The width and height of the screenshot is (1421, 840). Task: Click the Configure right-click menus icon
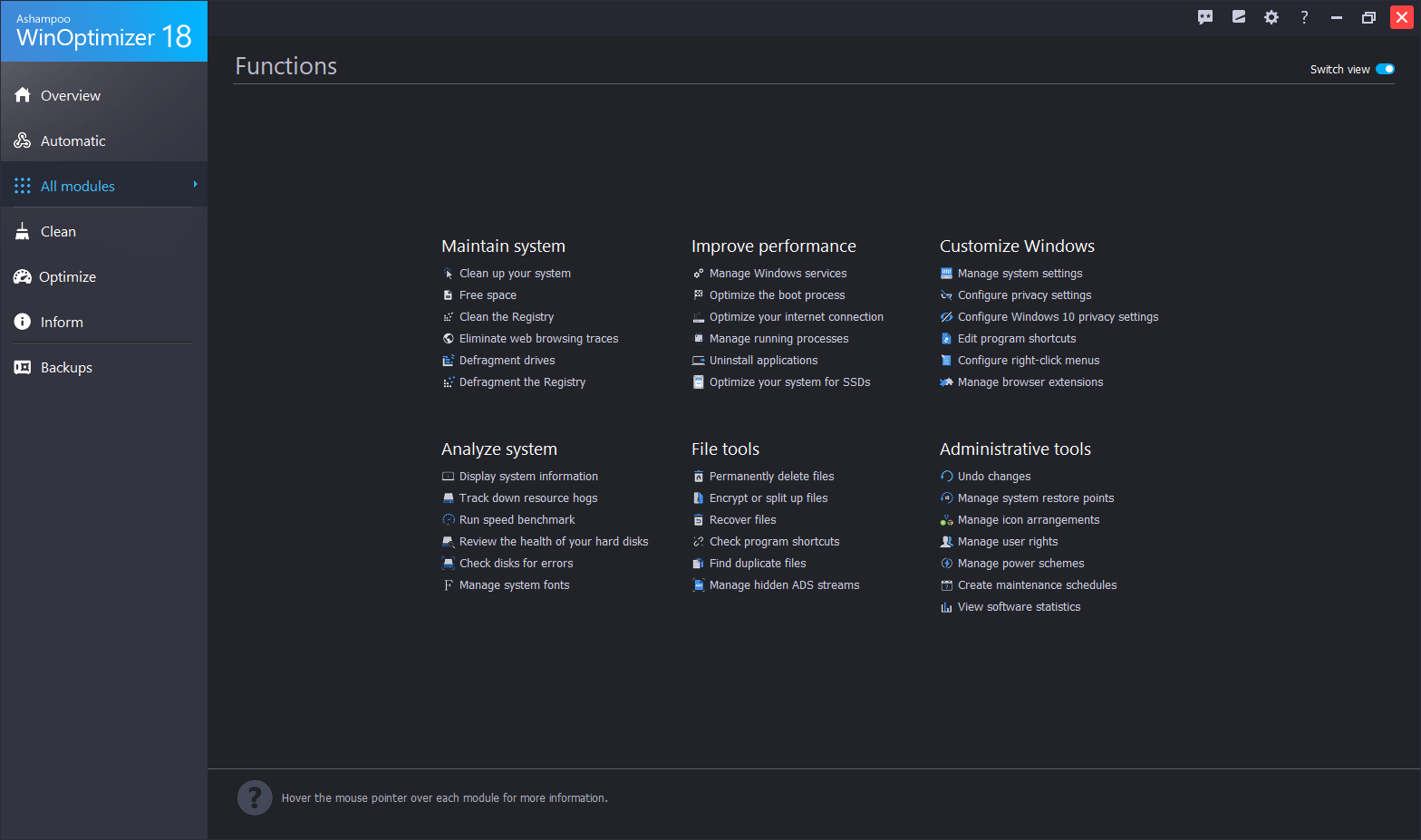pyautogui.click(x=946, y=360)
